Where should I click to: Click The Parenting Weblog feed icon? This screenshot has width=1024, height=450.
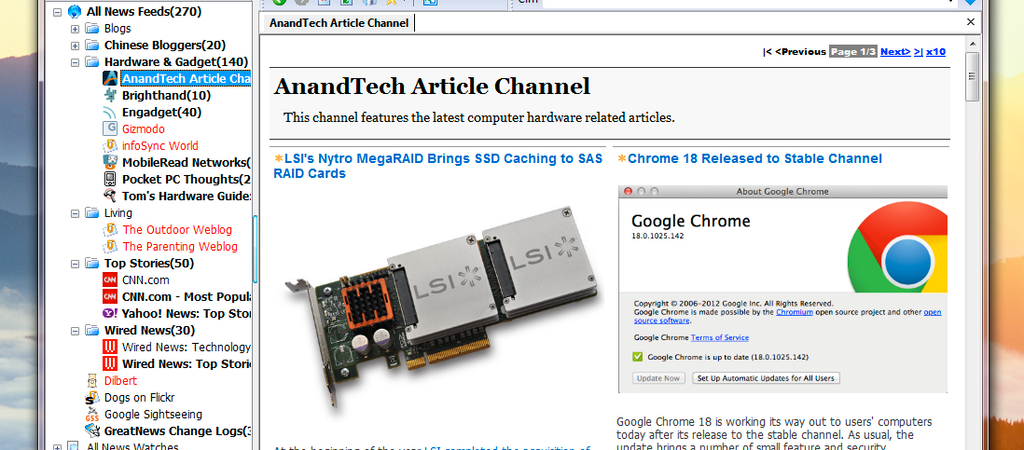coord(110,246)
